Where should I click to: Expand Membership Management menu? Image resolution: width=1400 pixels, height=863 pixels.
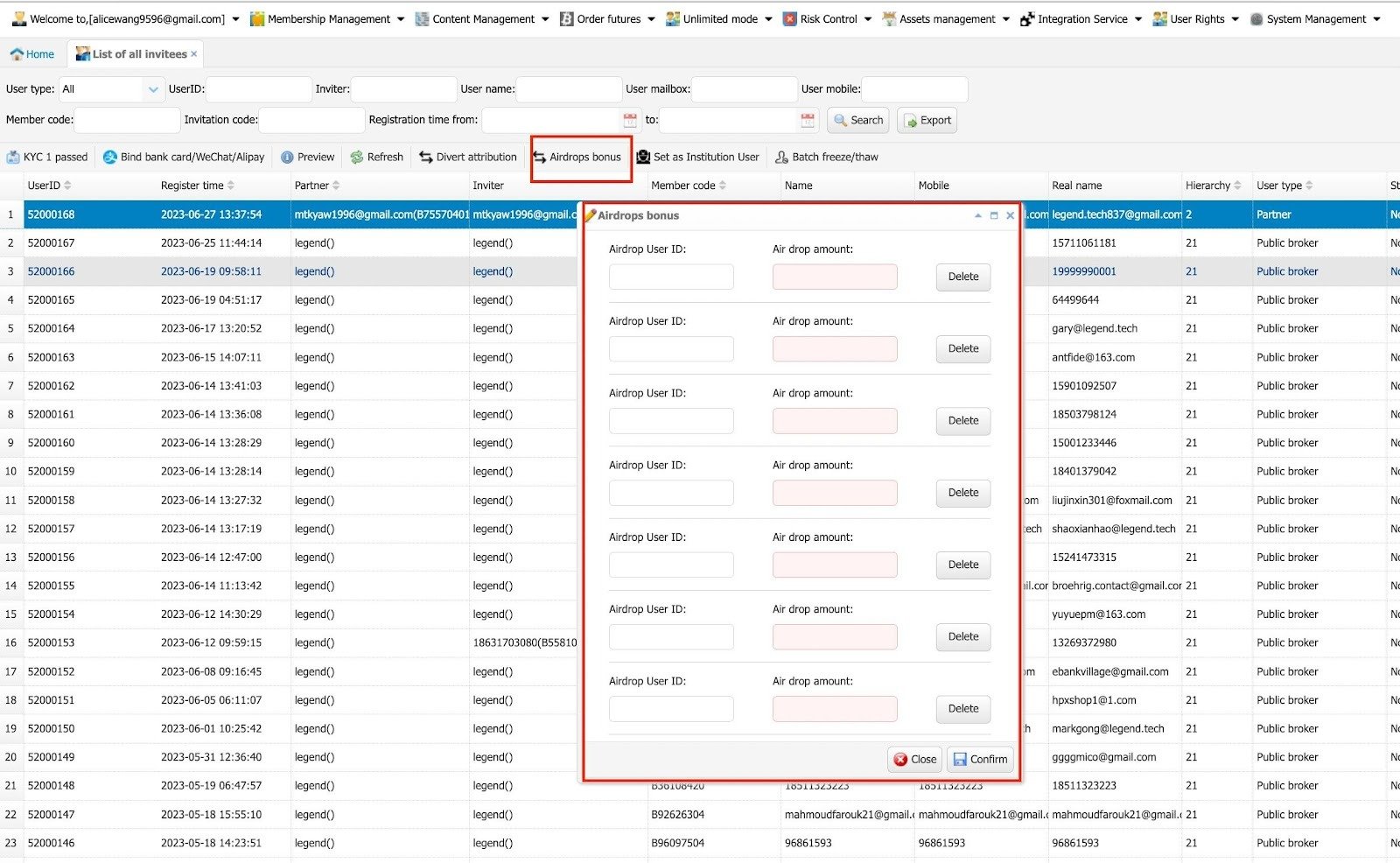click(x=327, y=19)
